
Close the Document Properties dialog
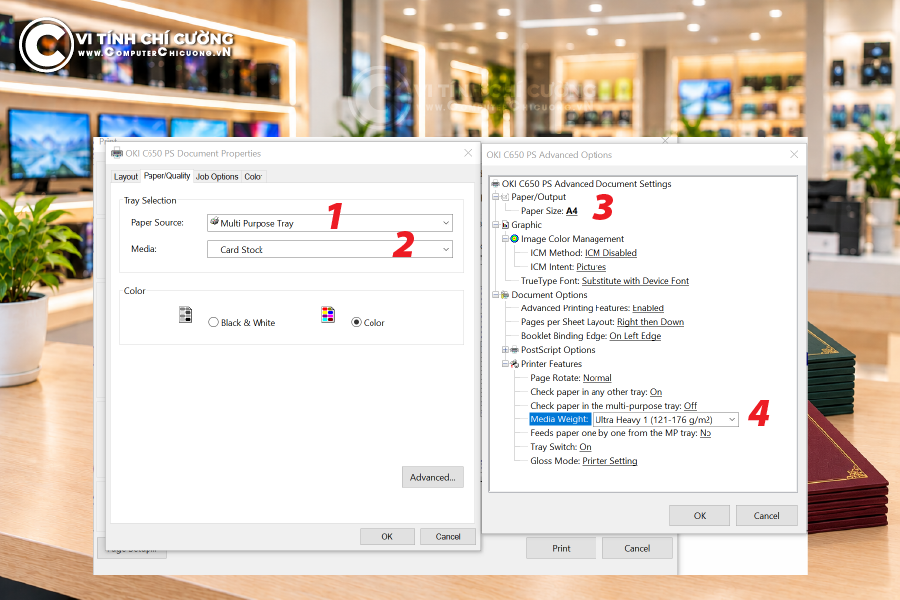468,153
